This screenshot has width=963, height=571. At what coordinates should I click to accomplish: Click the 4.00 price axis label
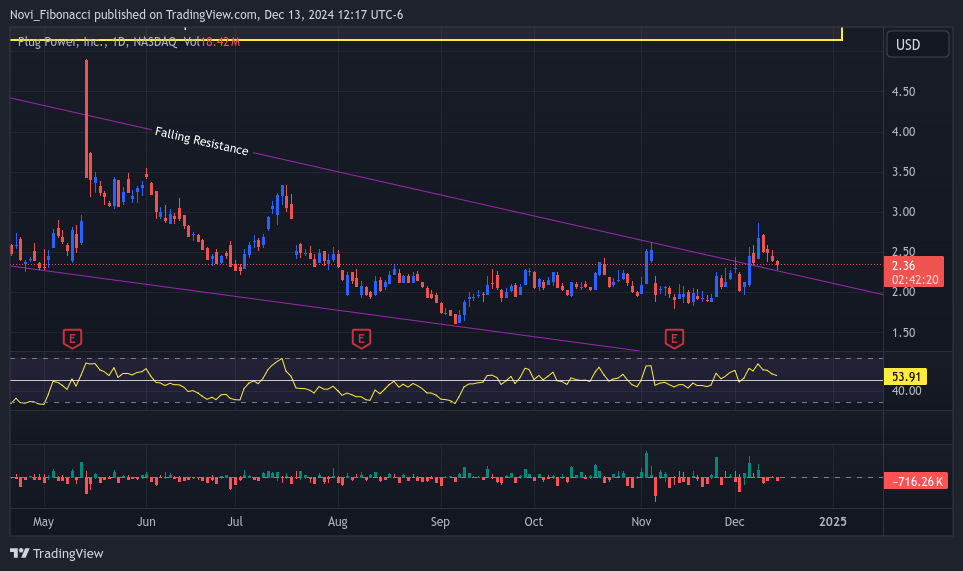tap(903, 131)
